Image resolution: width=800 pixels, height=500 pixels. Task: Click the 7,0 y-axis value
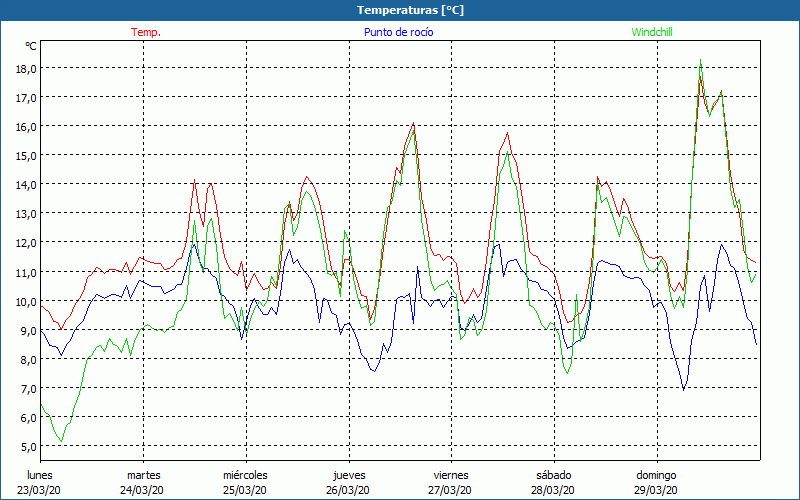(x=29, y=389)
